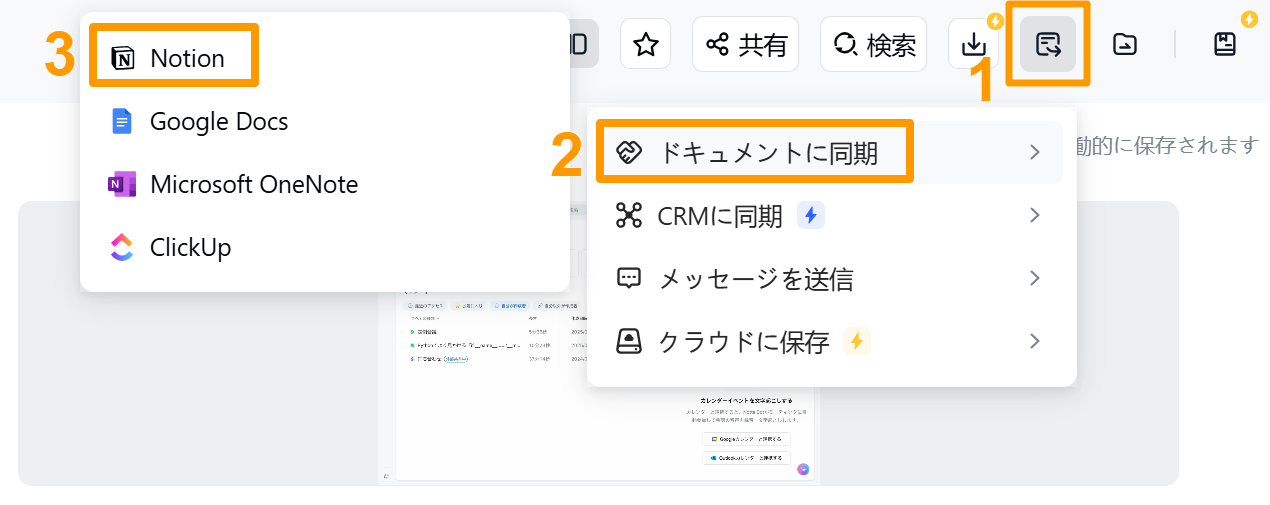The image size is (1270, 505).
Task: Click the download icon in the toolbar
Action: point(973,44)
